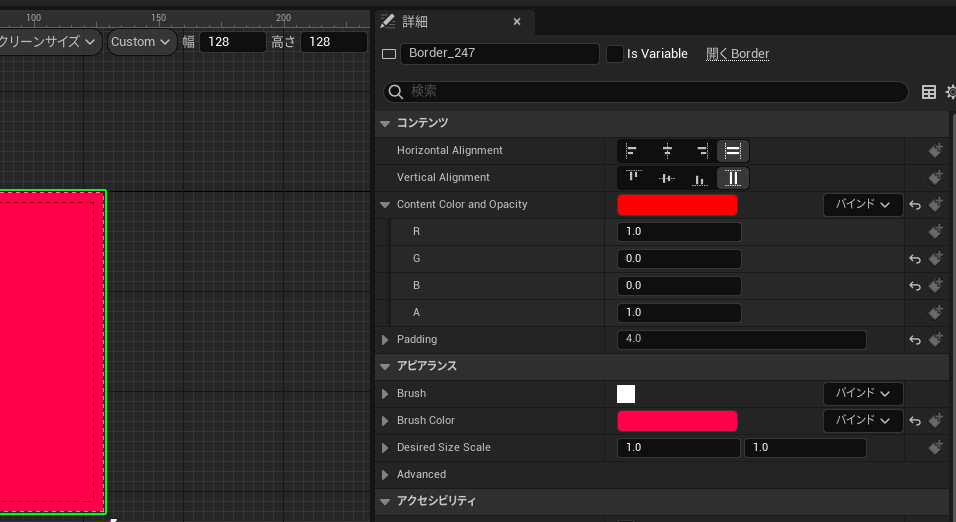The image size is (956, 522).
Task: Click Horizontal Alignment row binding icon
Action: [x=935, y=151]
